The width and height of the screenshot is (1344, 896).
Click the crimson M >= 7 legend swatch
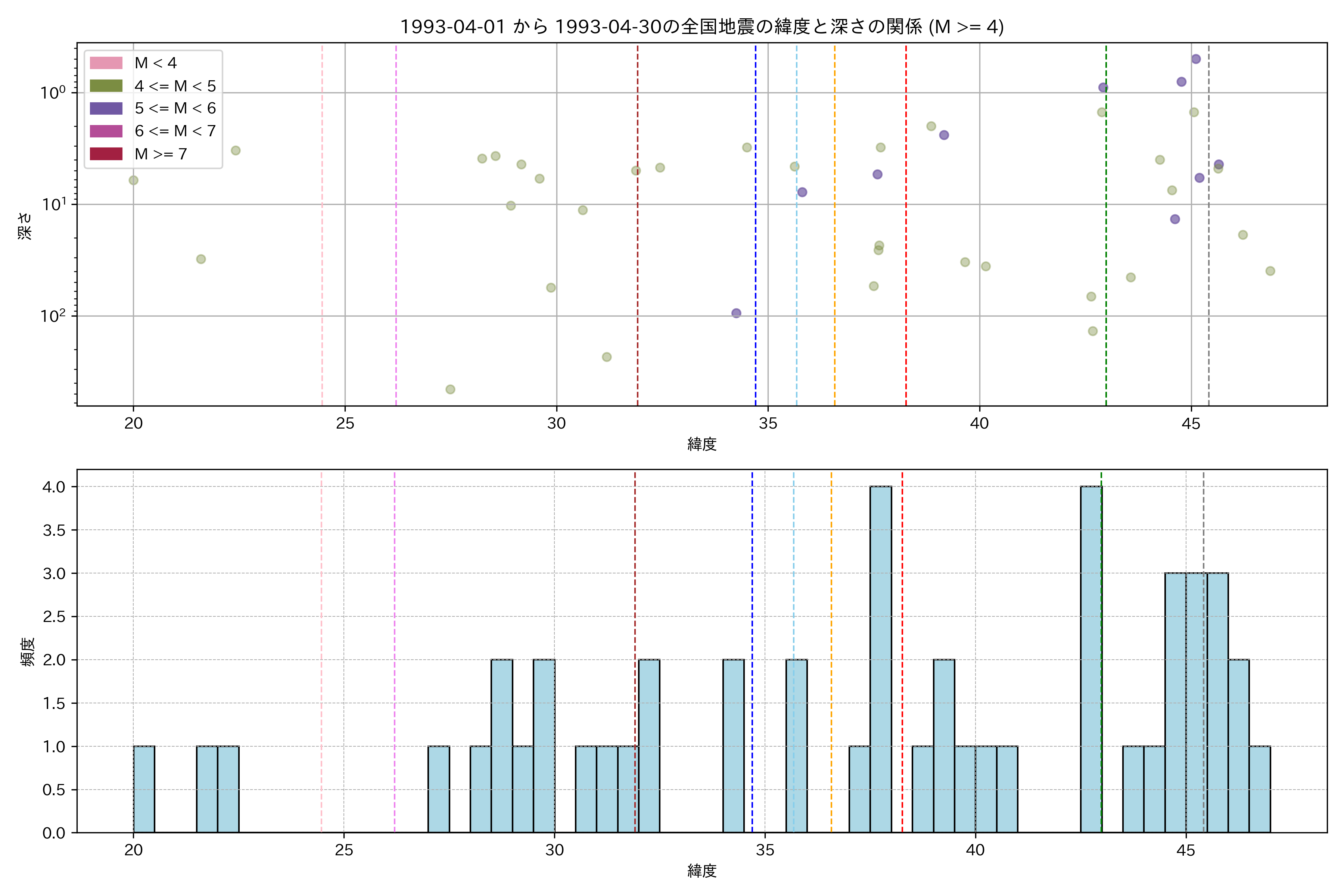pyautogui.click(x=106, y=154)
